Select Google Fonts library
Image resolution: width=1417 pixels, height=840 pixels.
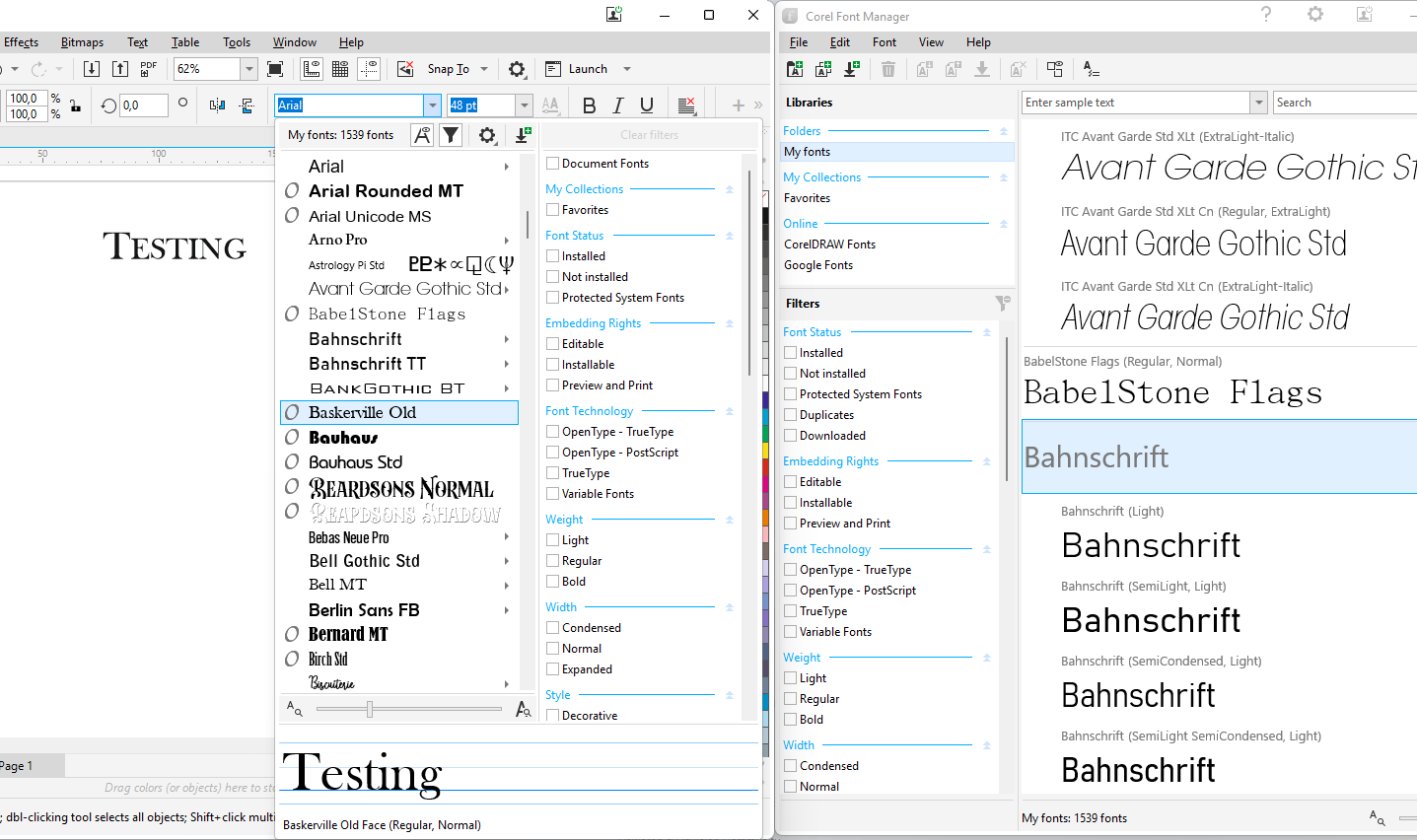click(818, 265)
